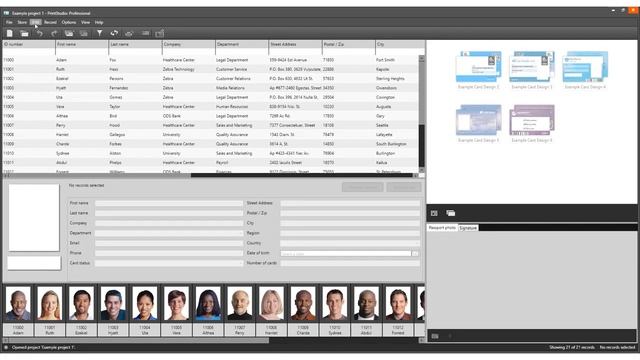This screenshot has width=640, height=360.
Task: Click 'Showing 21 of 21 records' status text
Action: (571, 347)
